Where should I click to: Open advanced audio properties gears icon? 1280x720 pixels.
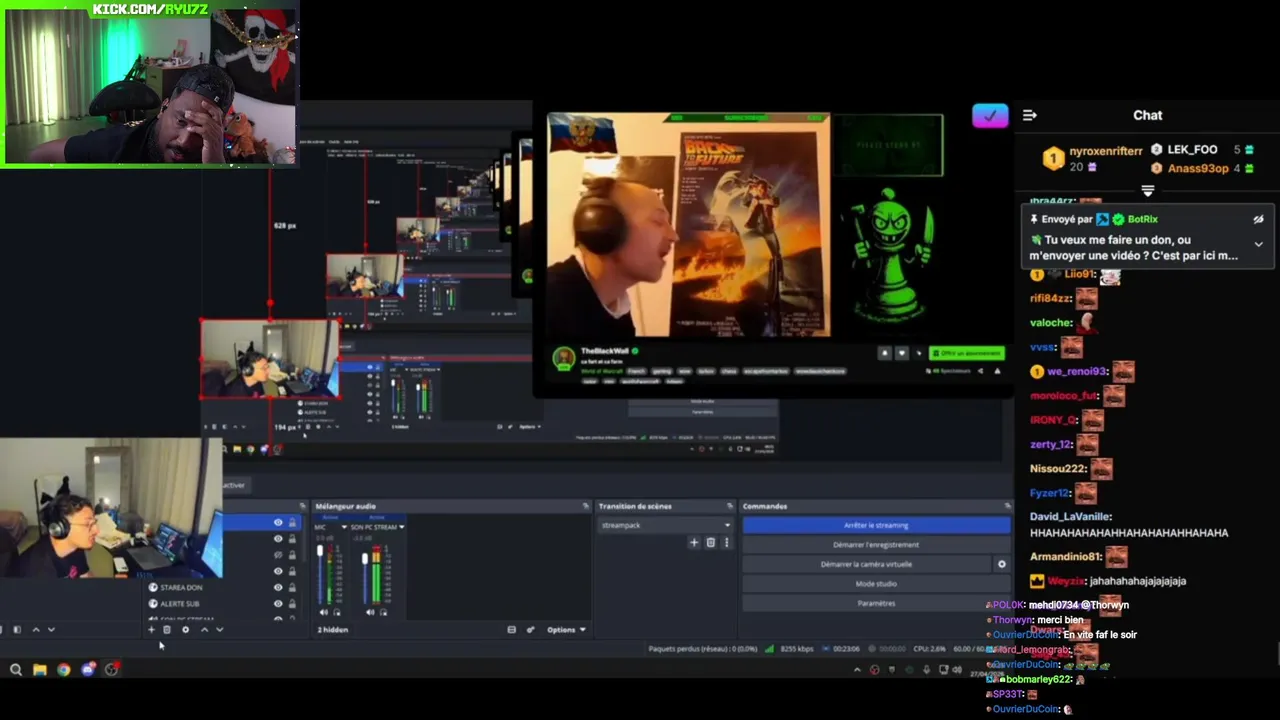(x=530, y=630)
